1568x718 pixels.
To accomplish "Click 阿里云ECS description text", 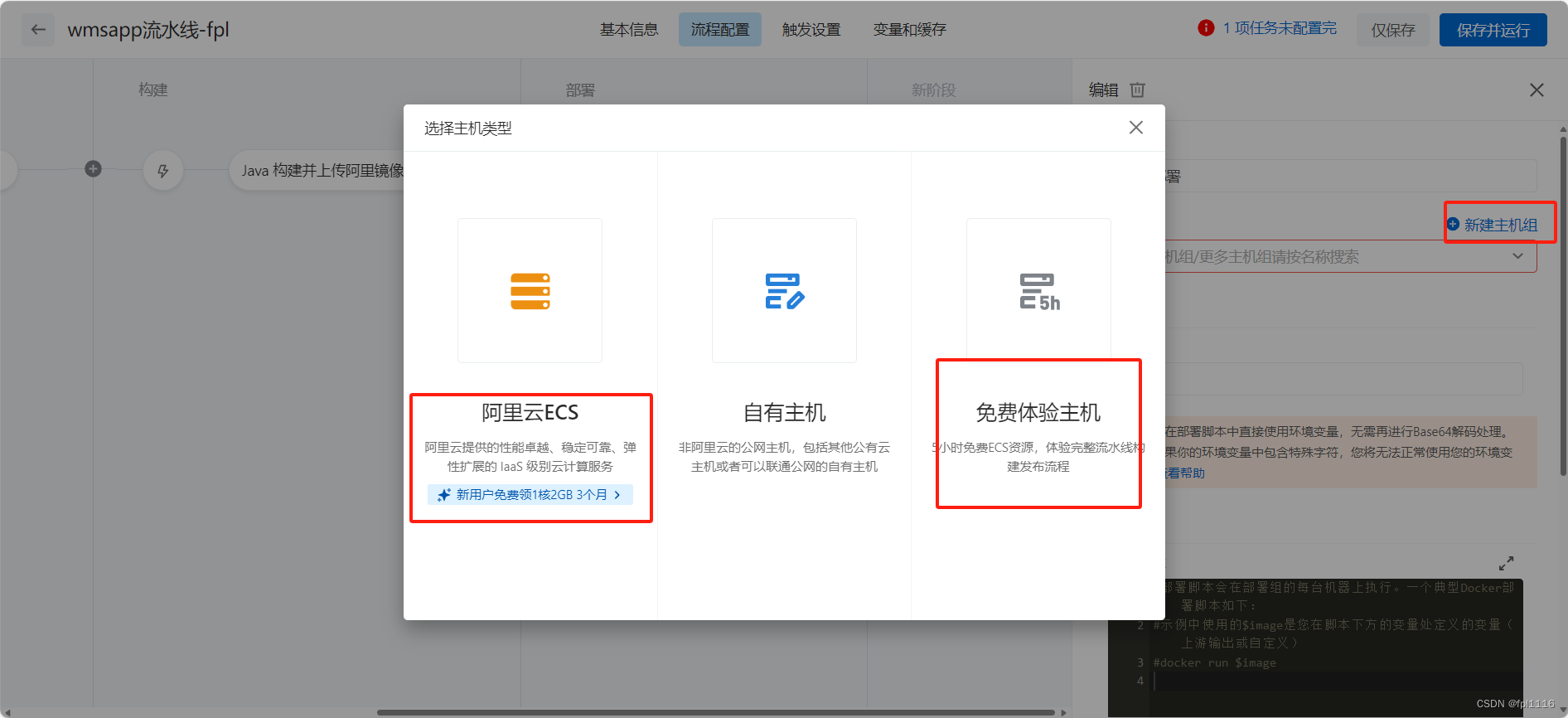I will pos(530,457).
